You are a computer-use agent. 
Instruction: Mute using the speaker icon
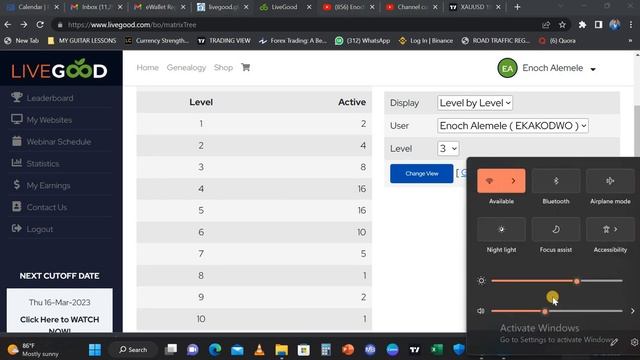(x=481, y=311)
